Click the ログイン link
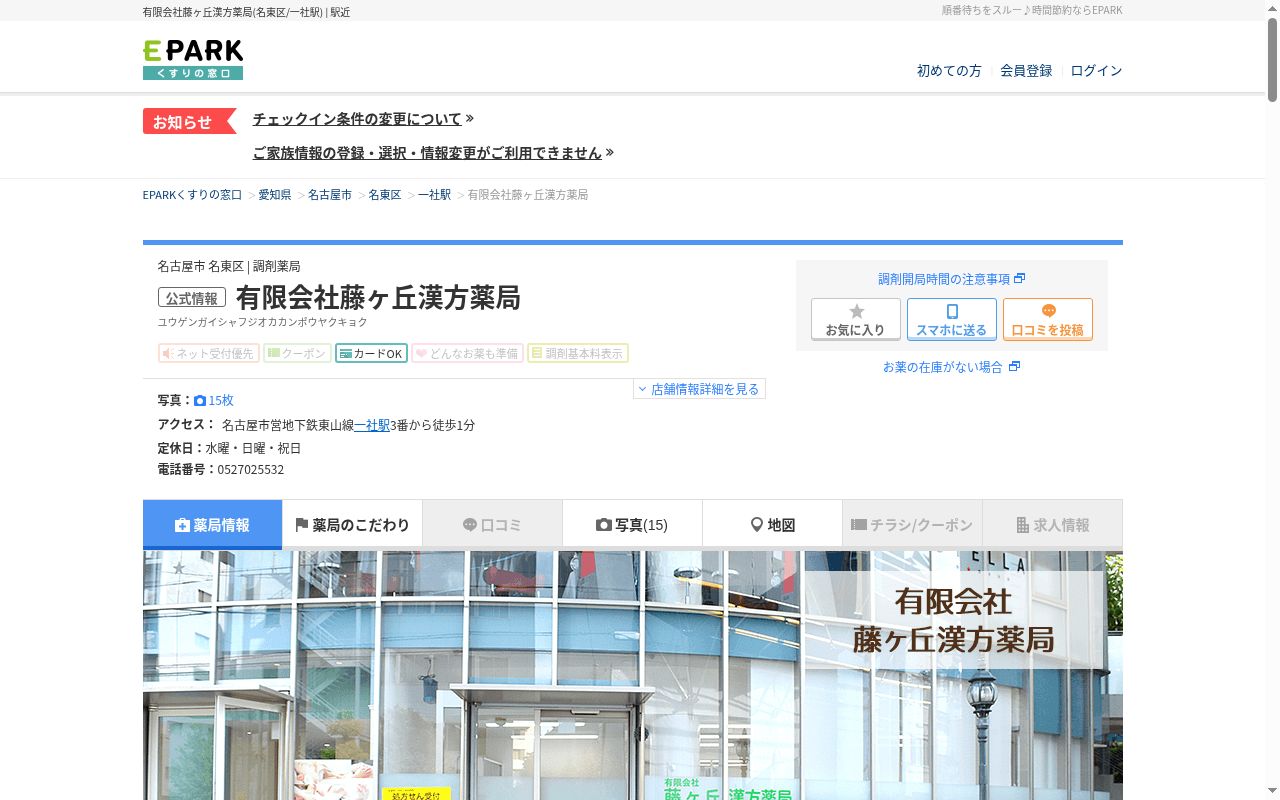Image resolution: width=1280 pixels, height=800 pixels. 1096,71
